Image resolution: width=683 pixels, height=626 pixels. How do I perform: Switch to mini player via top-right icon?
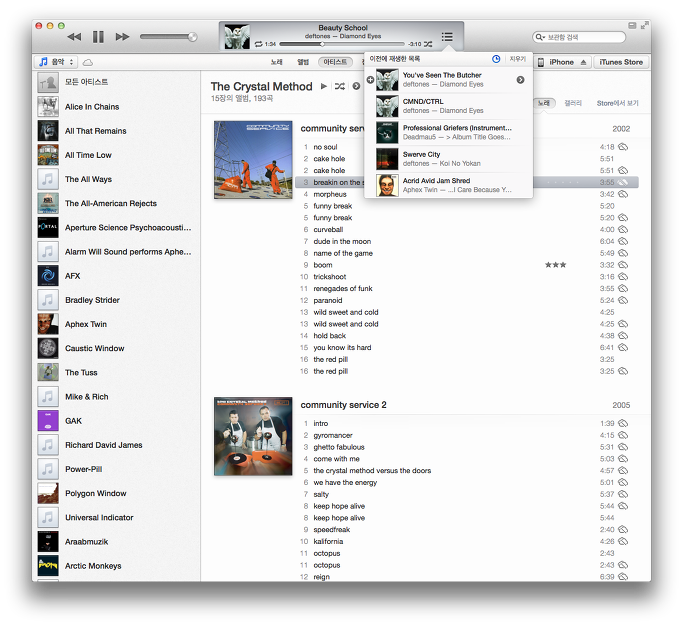(x=632, y=26)
